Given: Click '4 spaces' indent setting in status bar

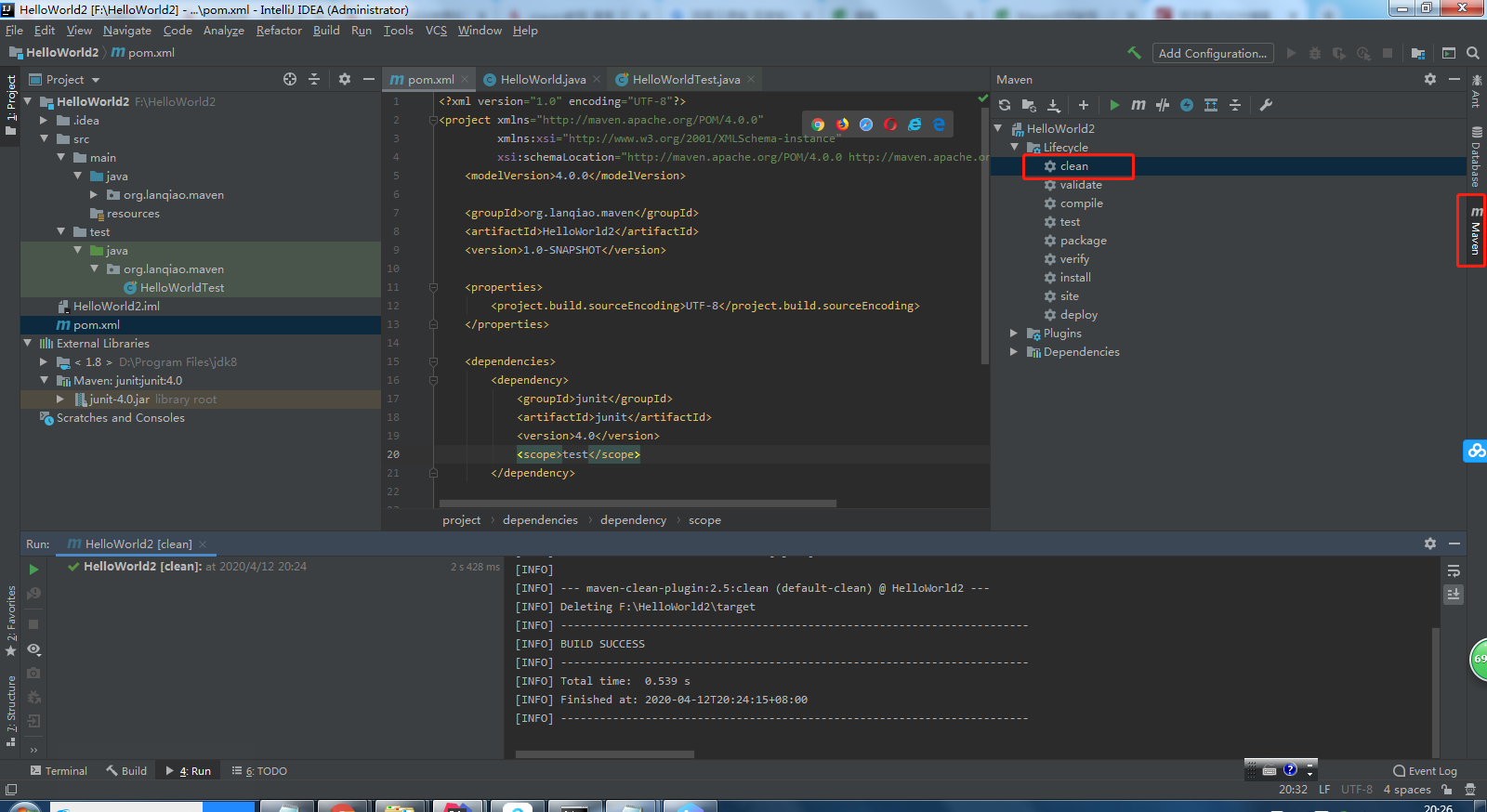Looking at the screenshot, I should (x=1407, y=790).
